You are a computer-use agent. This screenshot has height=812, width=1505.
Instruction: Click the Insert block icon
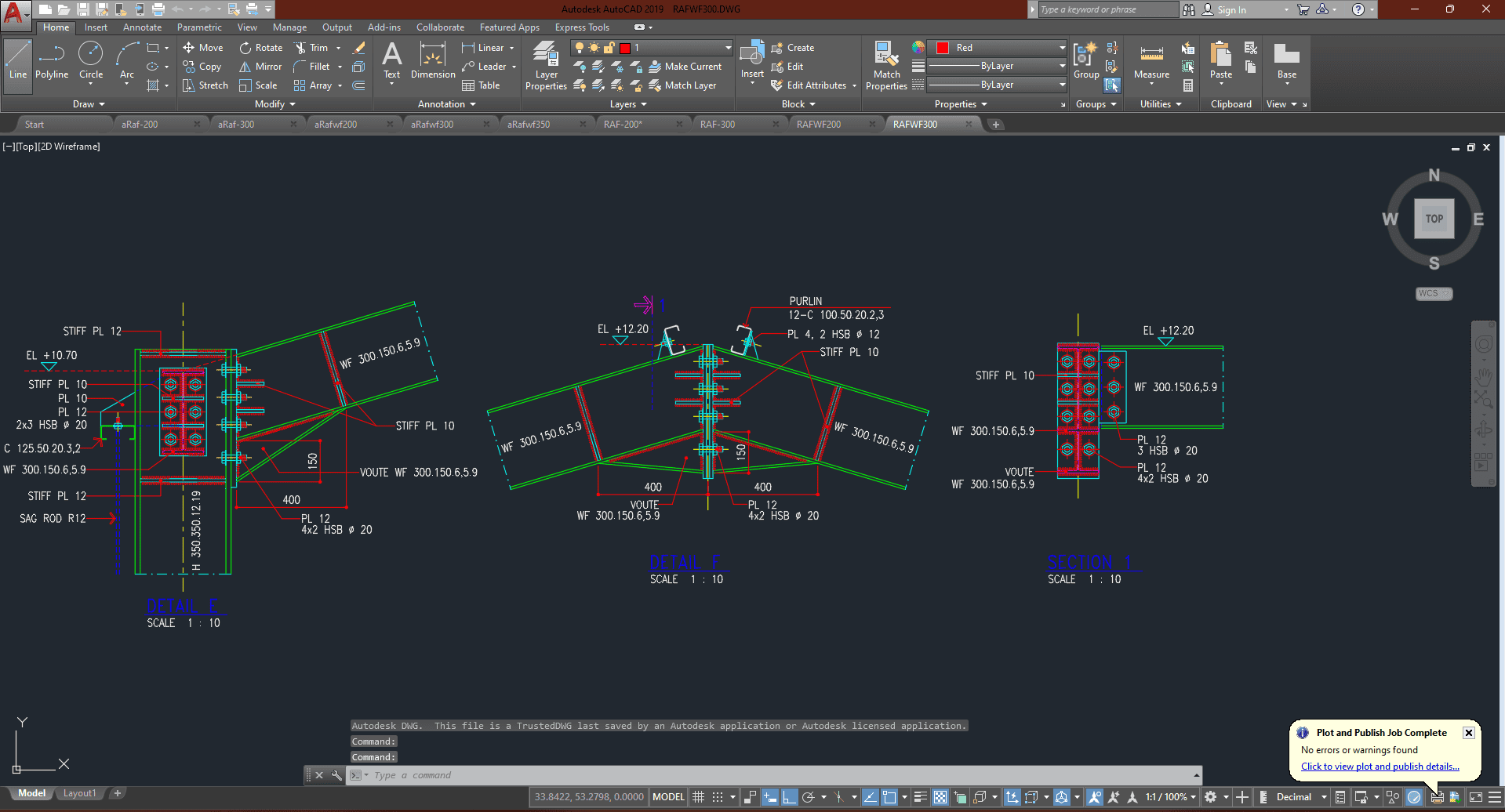[x=752, y=61]
